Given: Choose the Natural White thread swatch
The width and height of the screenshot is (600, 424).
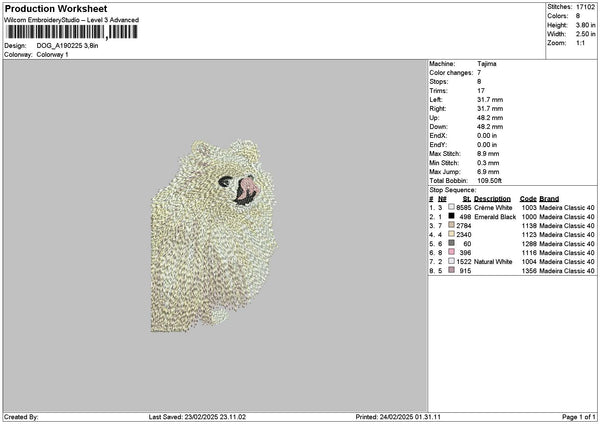Looking at the screenshot, I should (x=451, y=262).
